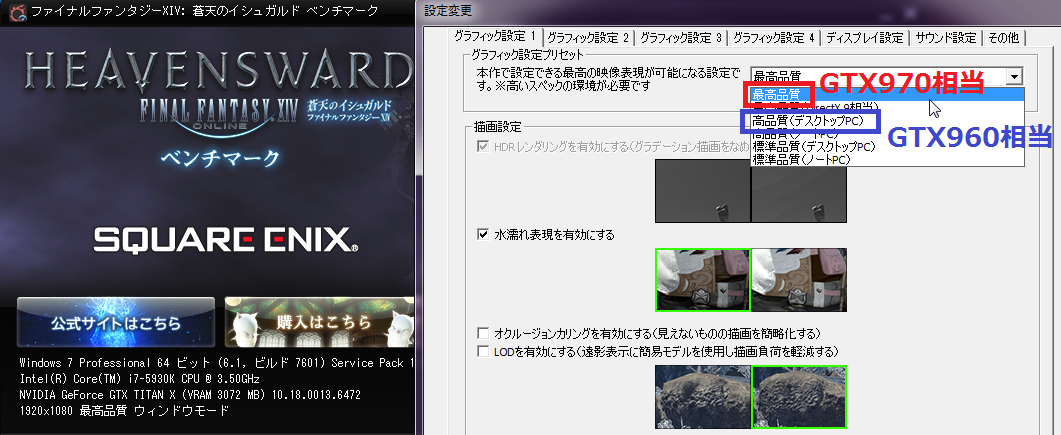Switch to the グラフィック設定 2 tab
The height and width of the screenshot is (435, 1061).
588,38
